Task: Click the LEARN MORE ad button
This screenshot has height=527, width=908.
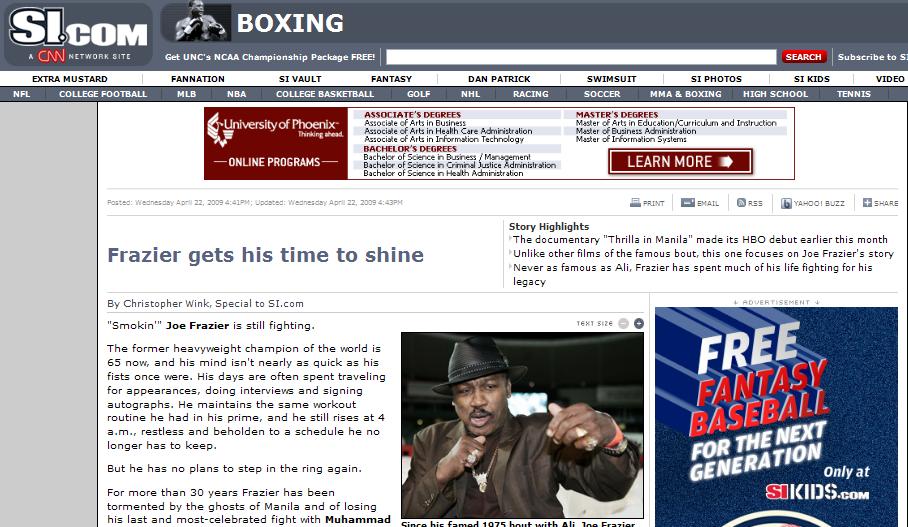Action: click(680, 162)
